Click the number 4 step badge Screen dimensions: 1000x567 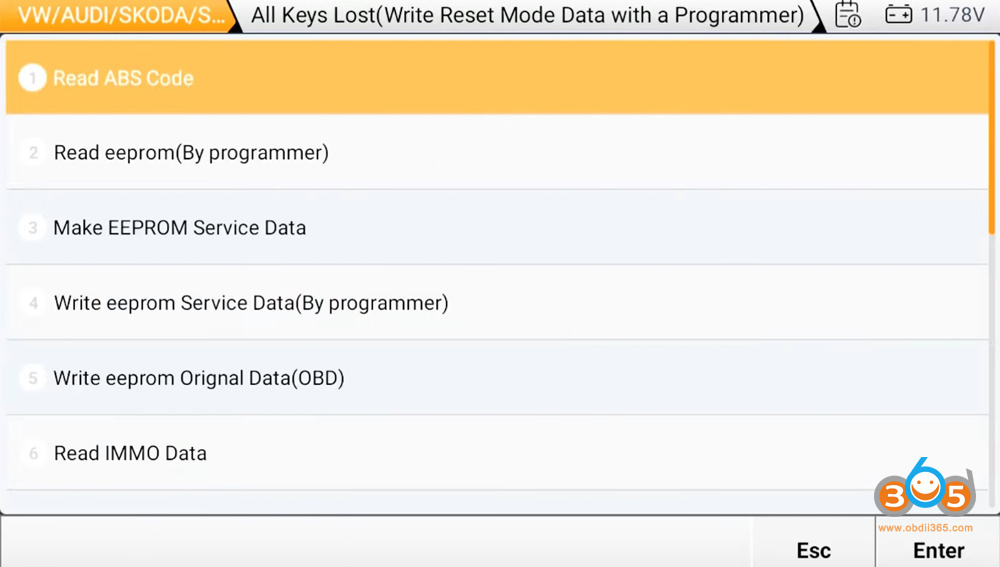pyautogui.click(x=33, y=303)
